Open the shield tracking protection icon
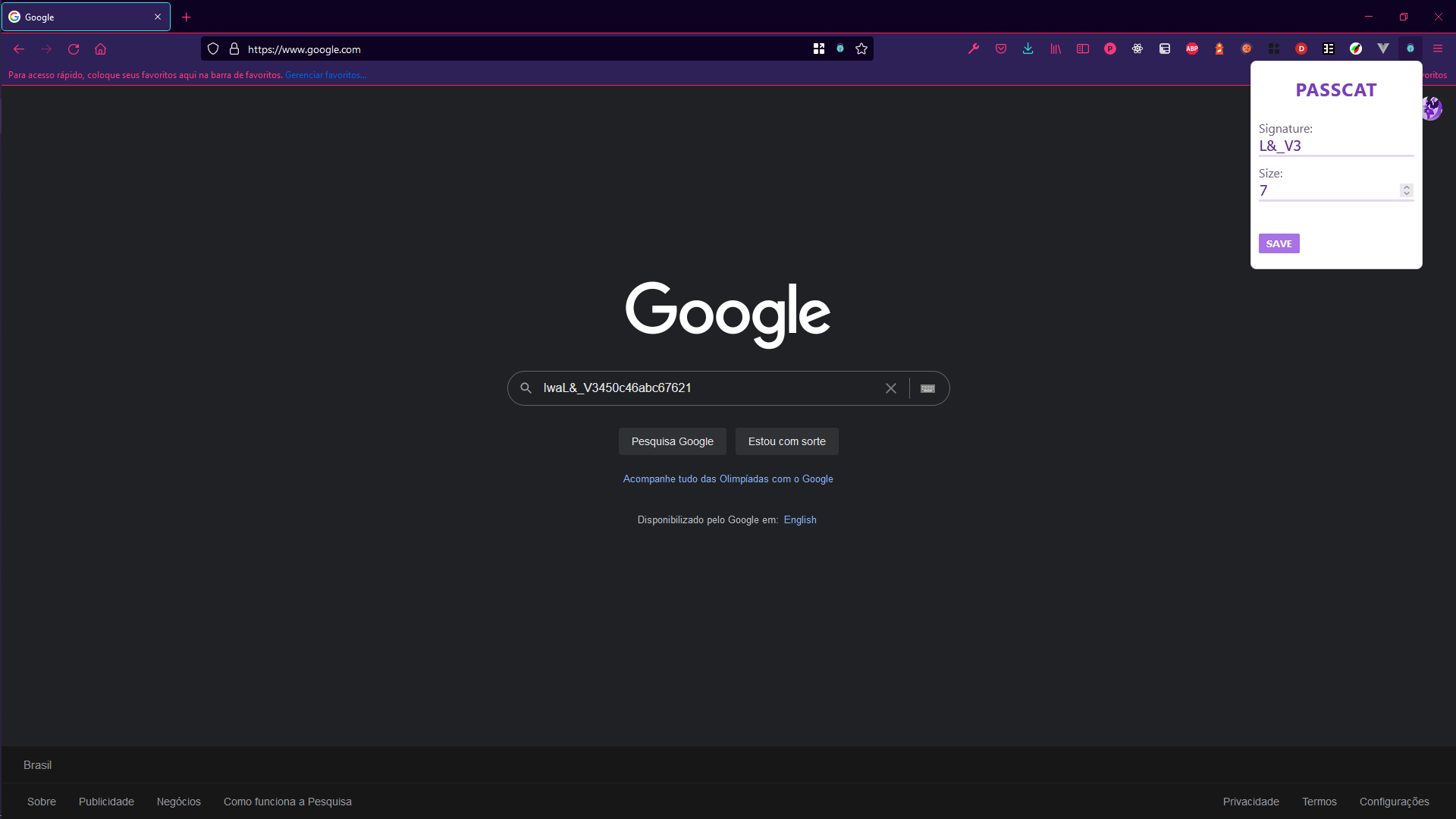The width and height of the screenshot is (1456, 819). tap(212, 49)
